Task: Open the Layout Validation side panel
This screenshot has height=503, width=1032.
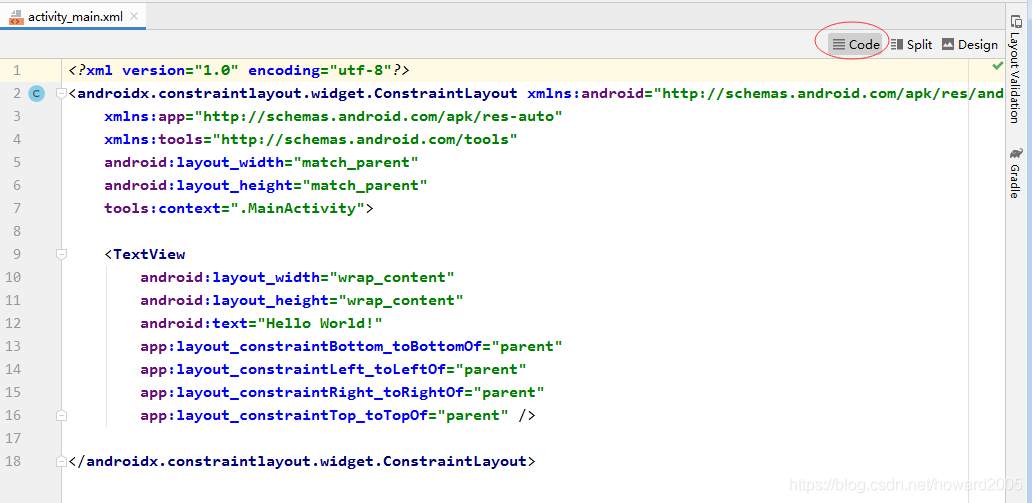Action: (1016, 68)
